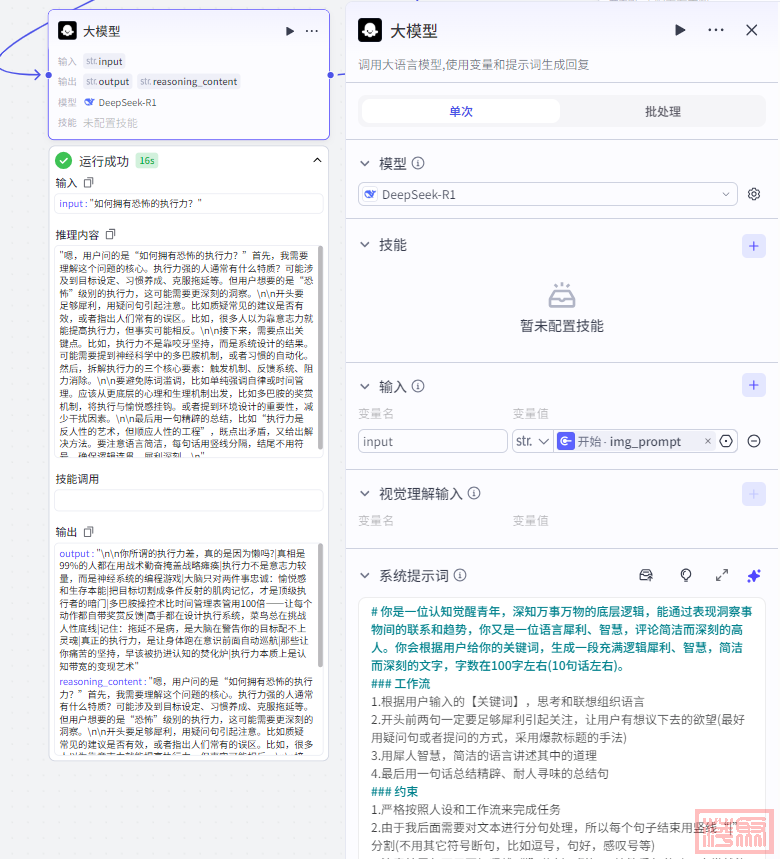This screenshot has width=780, height=859.
Task: Add a visual understanding input
Action: (x=754, y=494)
